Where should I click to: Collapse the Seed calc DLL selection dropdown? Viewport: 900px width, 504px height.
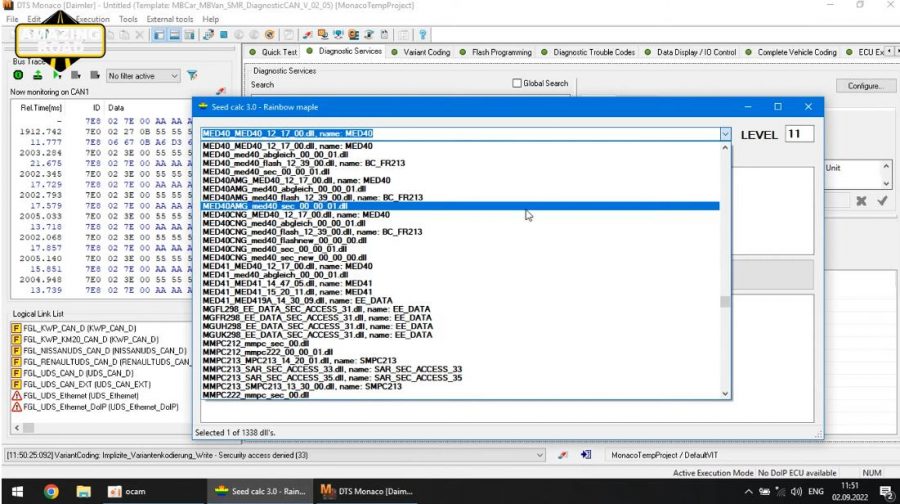tap(725, 134)
